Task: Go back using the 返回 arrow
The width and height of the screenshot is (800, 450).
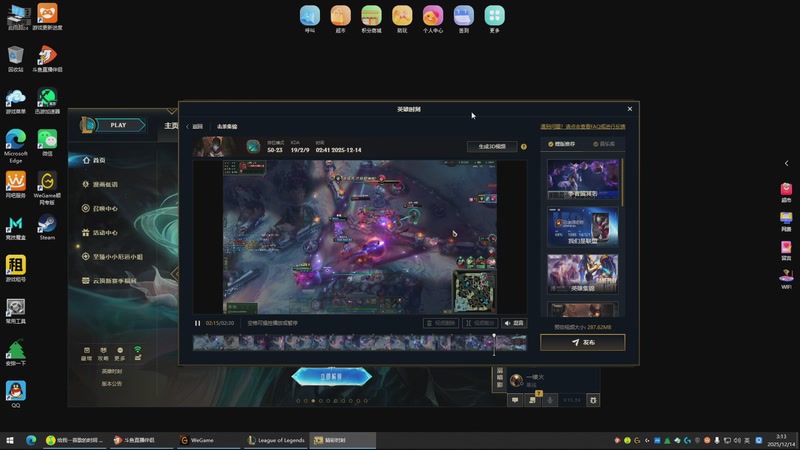Action: [194, 127]
